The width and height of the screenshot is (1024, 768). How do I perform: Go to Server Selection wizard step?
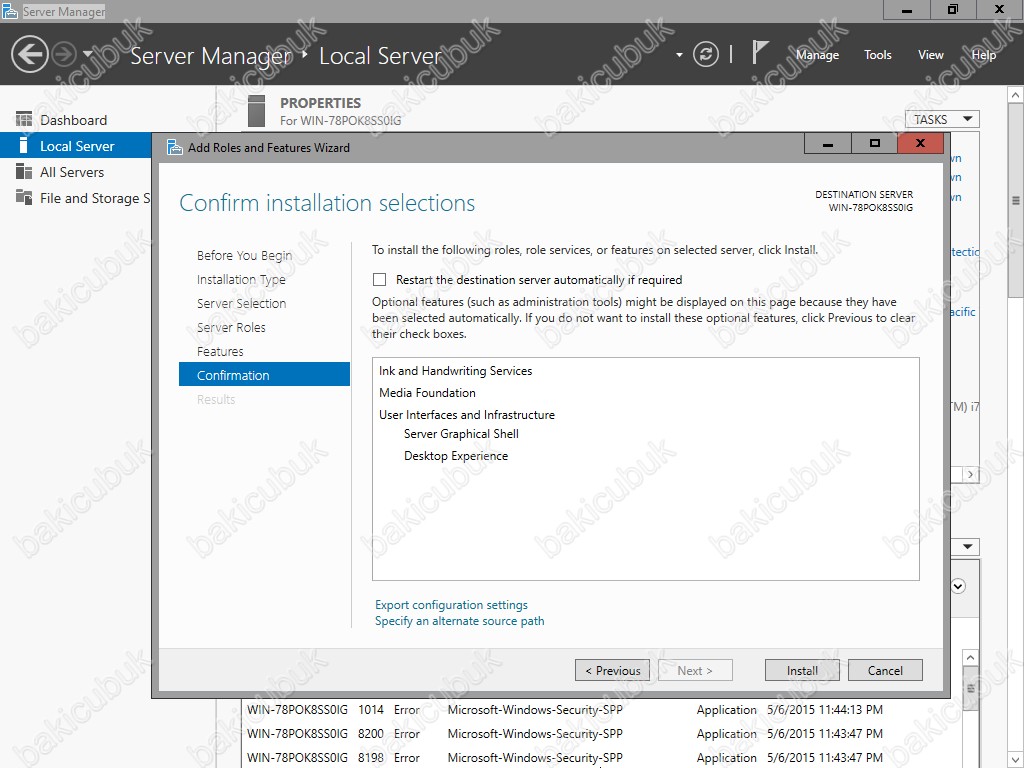(x=242, y=304)
